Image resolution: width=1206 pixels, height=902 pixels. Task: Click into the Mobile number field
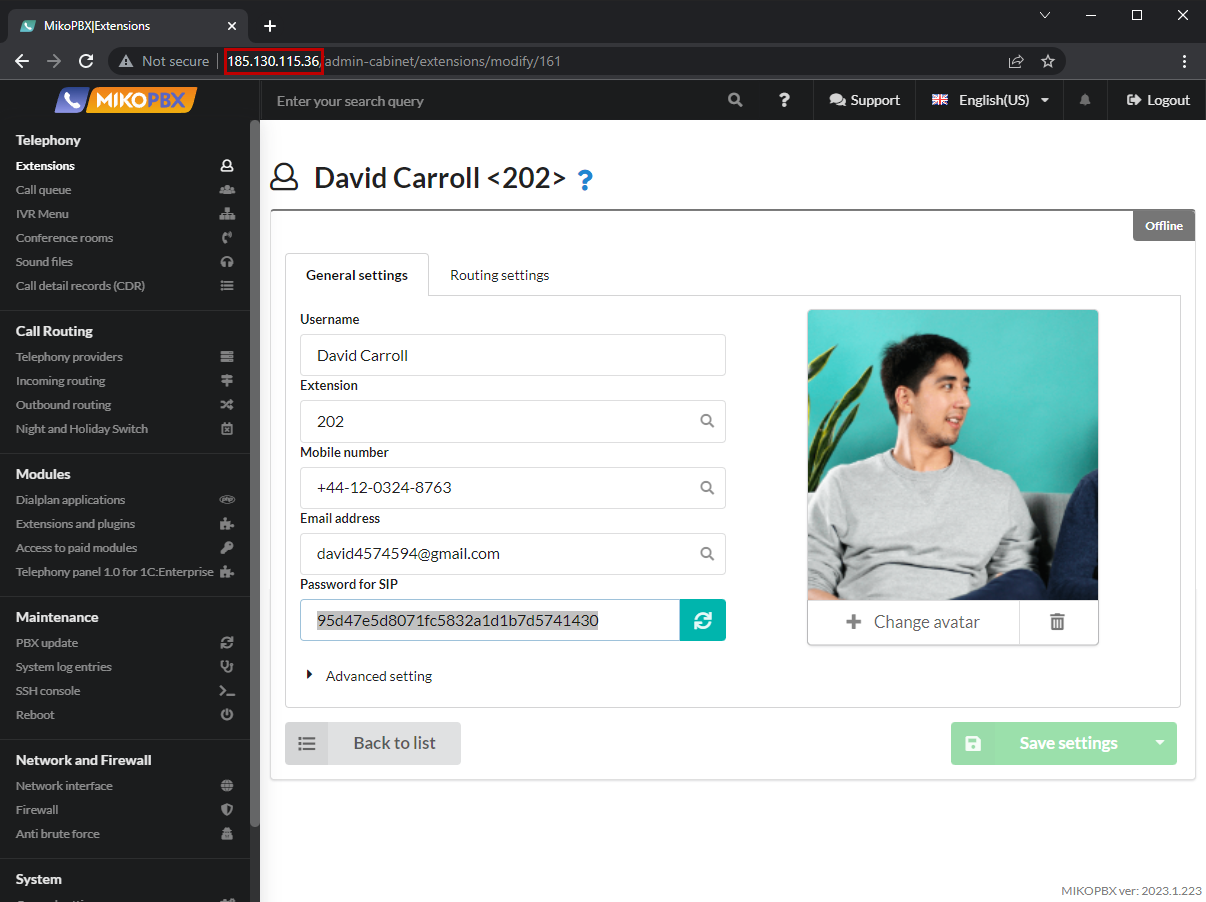[x=500, y=488]
